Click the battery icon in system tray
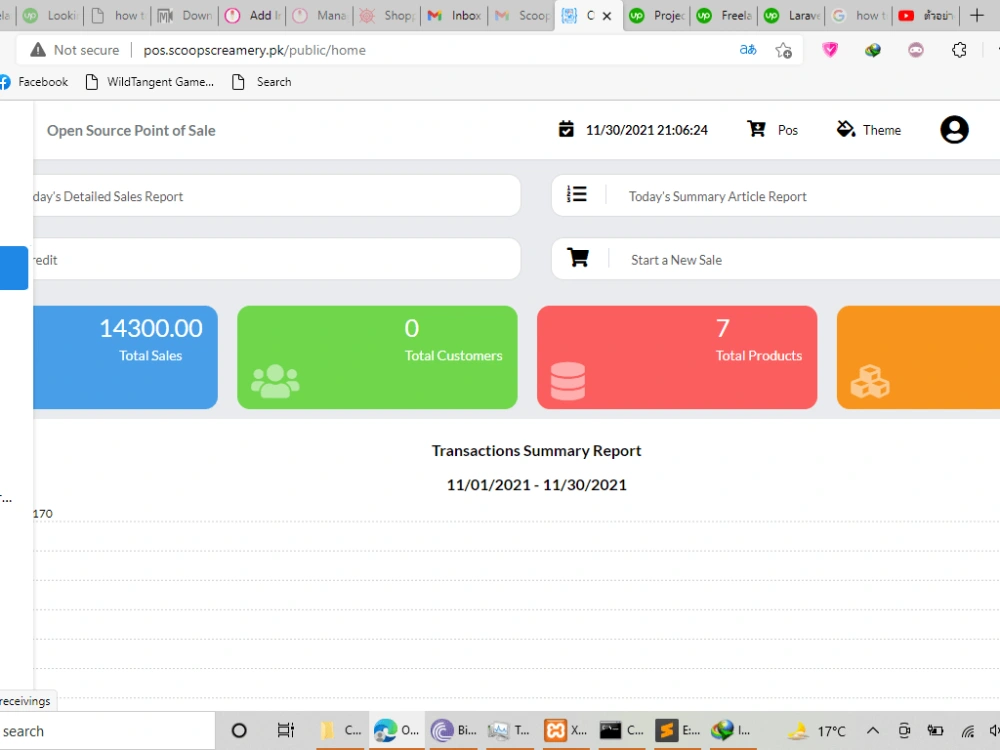The image size is (1000, 750). 936,730
